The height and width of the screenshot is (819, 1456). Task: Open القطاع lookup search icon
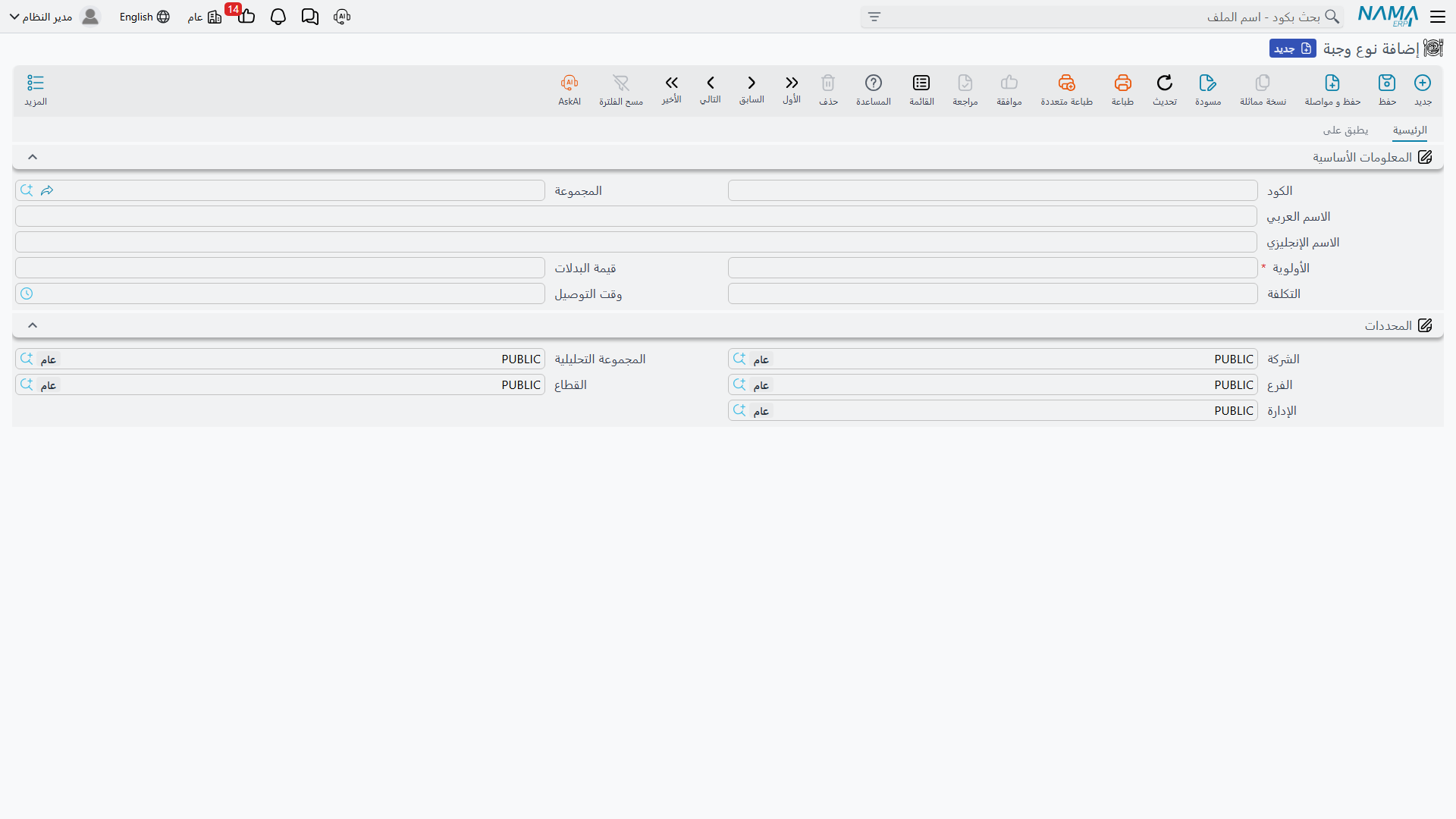tap(27, 384)
